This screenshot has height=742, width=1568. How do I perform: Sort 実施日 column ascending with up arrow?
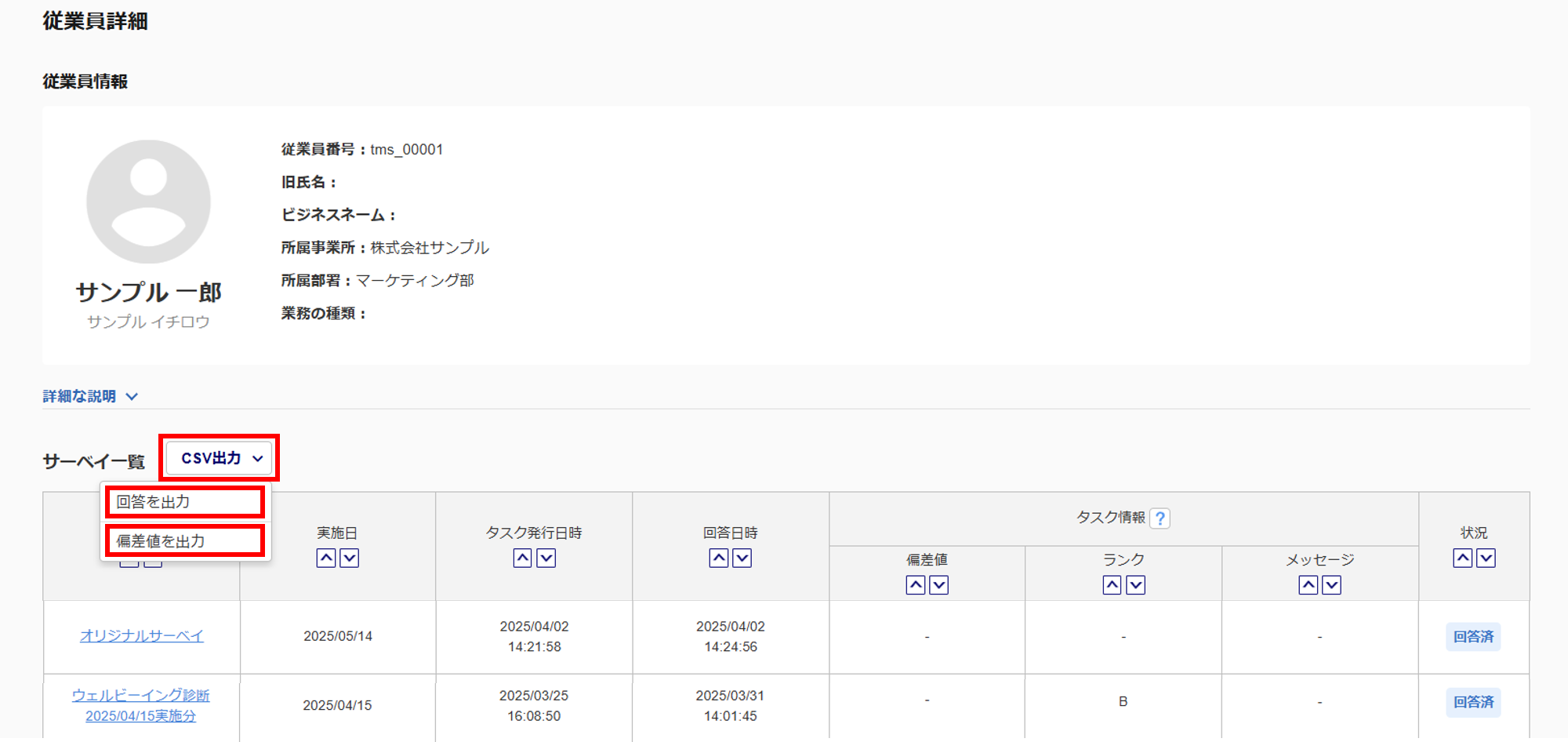326,558
